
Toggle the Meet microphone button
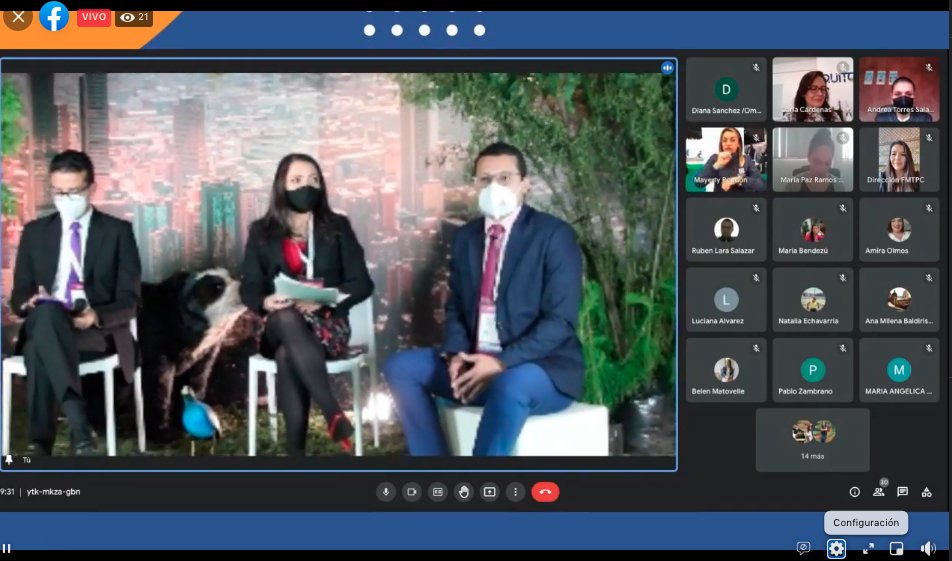click(386, 492)
